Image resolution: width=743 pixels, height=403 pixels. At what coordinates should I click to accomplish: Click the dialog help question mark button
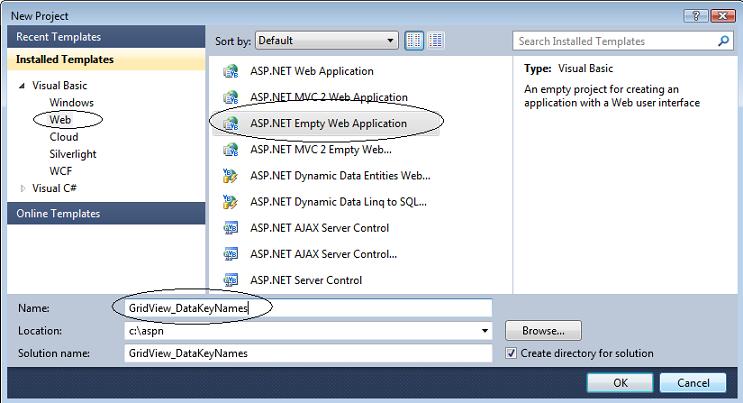coord(696,16)
